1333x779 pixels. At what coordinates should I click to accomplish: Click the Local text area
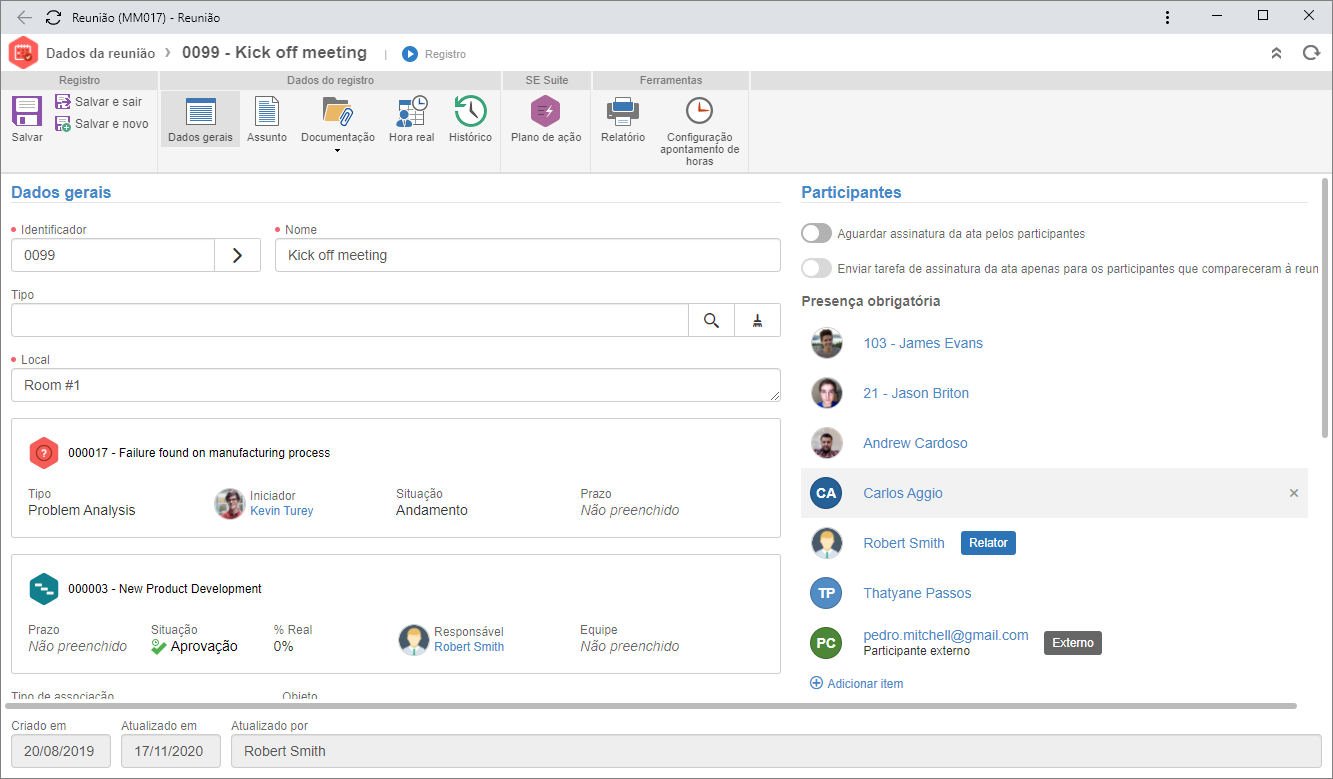396,385
